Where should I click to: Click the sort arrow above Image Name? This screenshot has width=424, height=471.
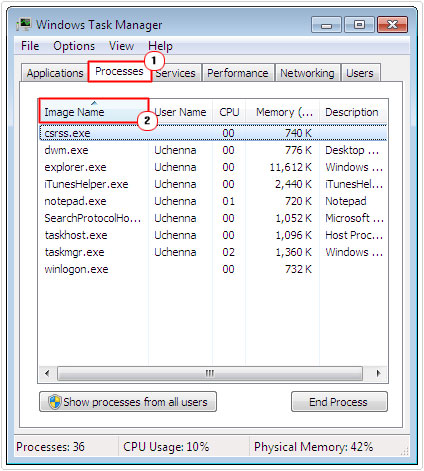tap(94, 103)
